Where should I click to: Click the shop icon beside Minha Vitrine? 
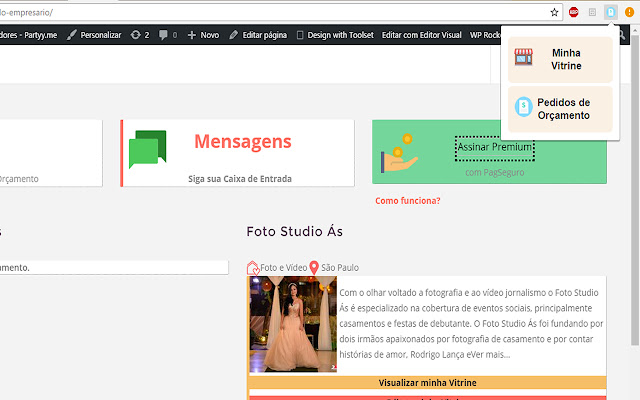click(x=523, y=57)
